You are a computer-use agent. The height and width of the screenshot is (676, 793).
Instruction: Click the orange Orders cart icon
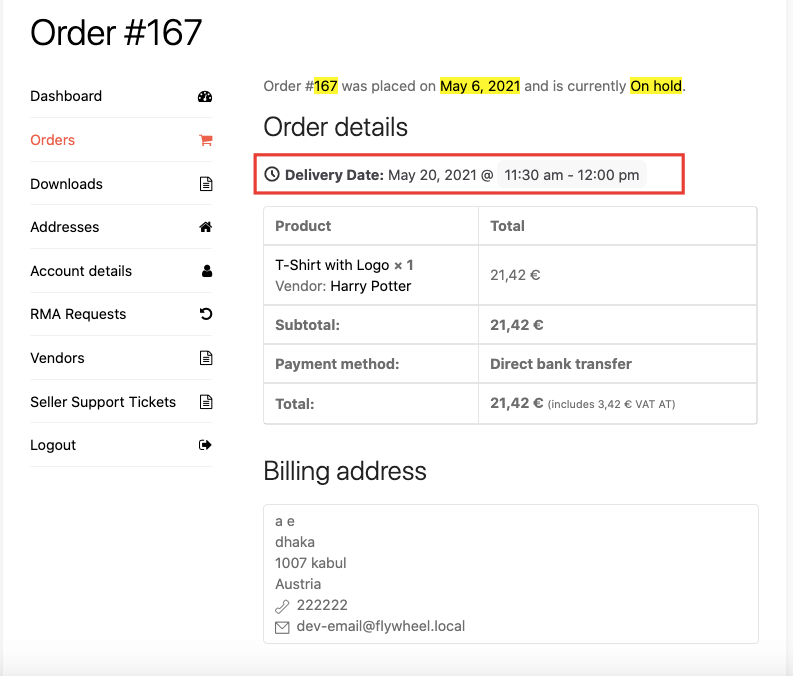[205, 140]
